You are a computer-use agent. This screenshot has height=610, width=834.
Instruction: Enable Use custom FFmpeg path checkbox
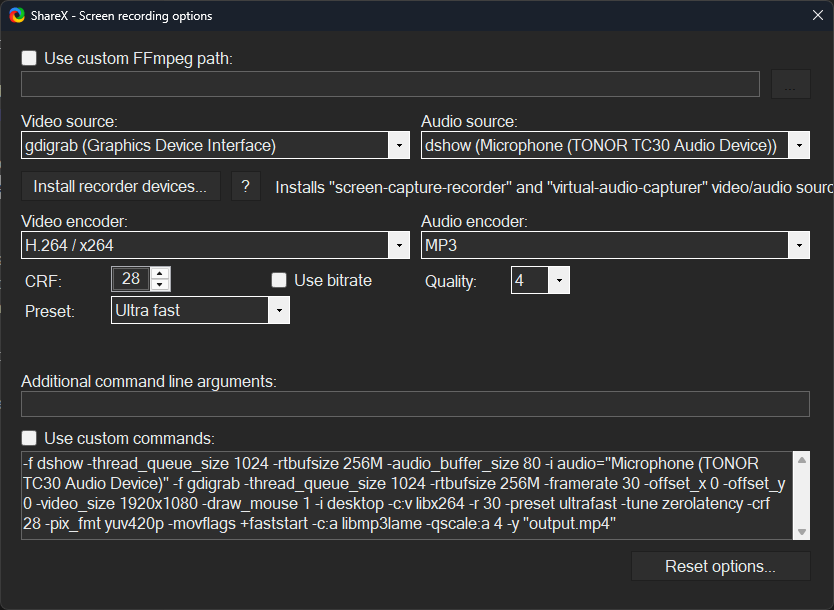point(30,59)
